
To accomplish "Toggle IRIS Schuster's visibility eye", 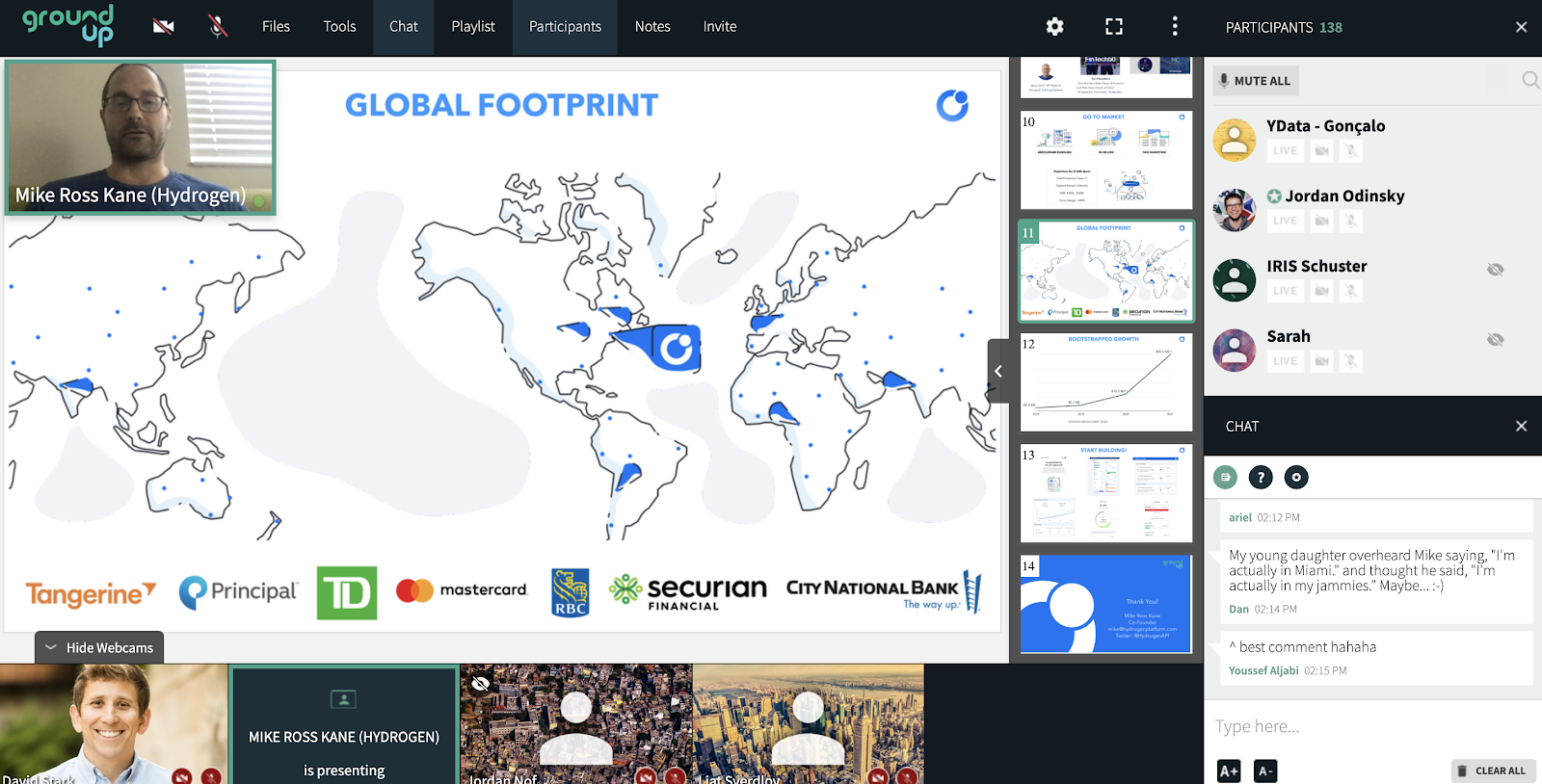I will tap(1496, 270).
